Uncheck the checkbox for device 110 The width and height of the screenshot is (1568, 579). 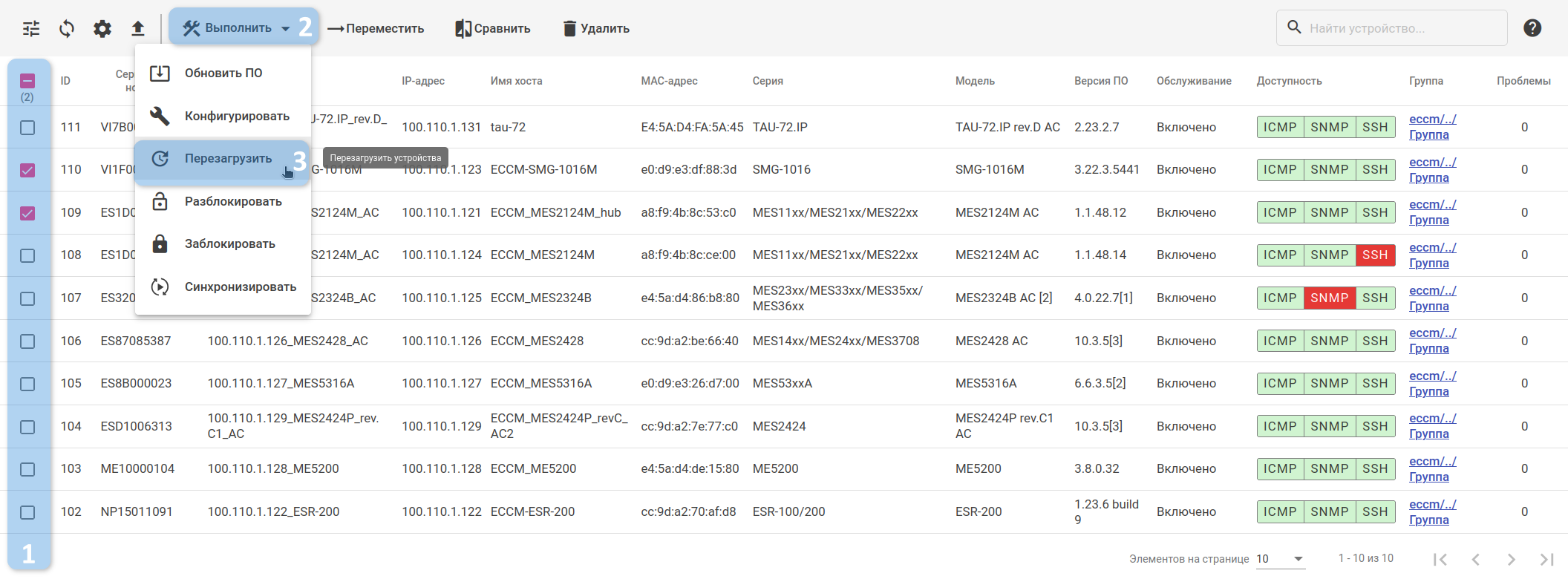[x=27, y=170]
